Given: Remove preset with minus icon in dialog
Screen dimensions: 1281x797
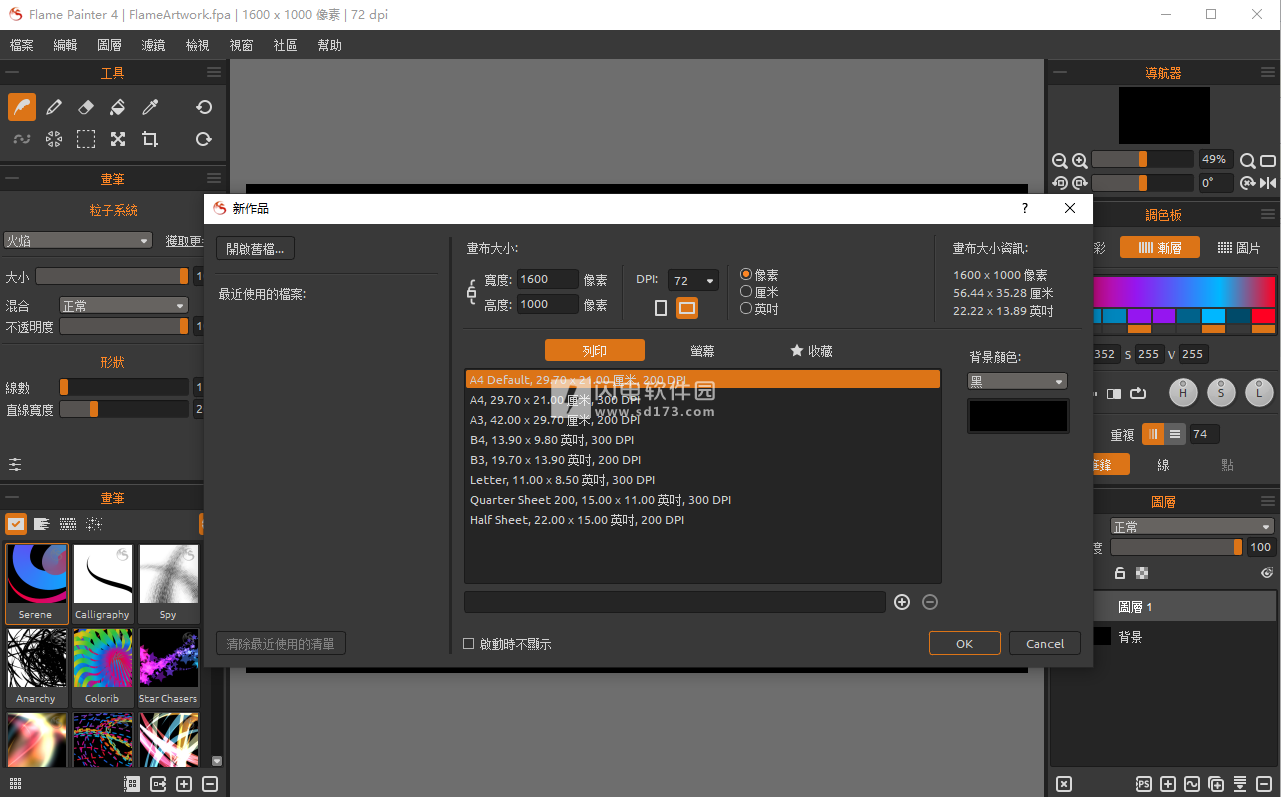Looking at the screenshot, I should 930,602.
